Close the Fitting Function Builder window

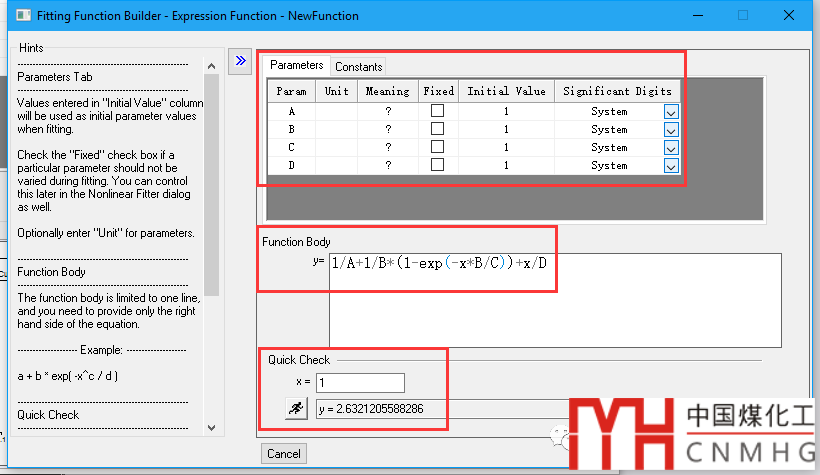[789, 15]
